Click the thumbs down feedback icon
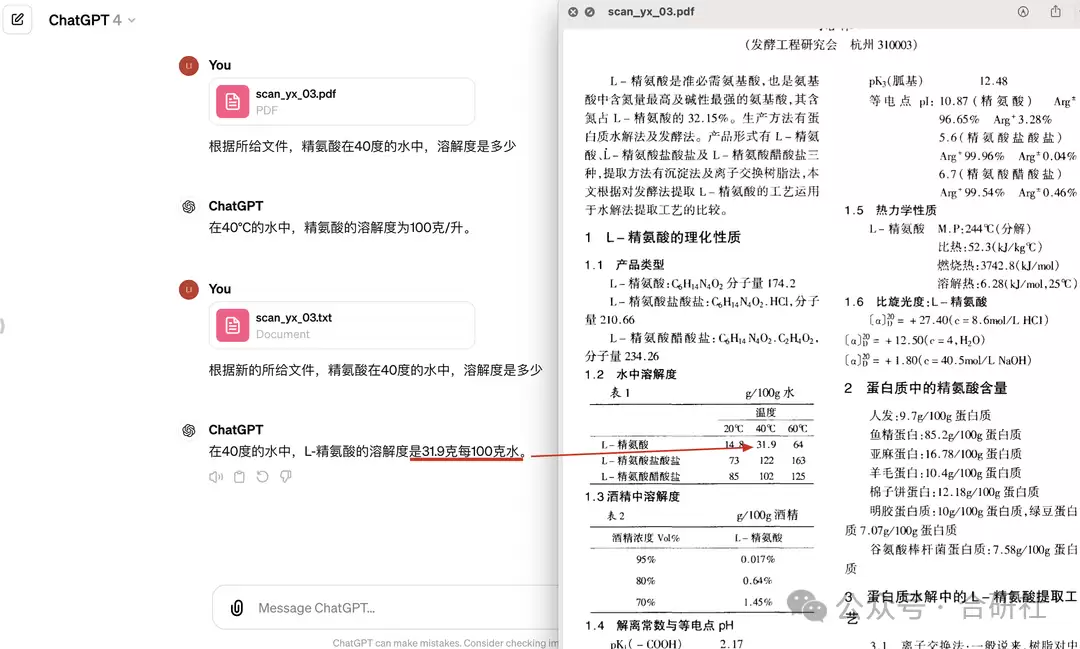The width and height of the screenshot is (1080, 649). [286, 477]
